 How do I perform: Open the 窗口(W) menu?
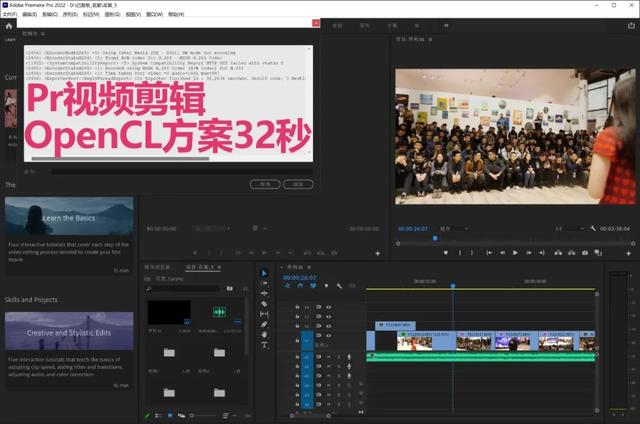(x=155, y=14)
